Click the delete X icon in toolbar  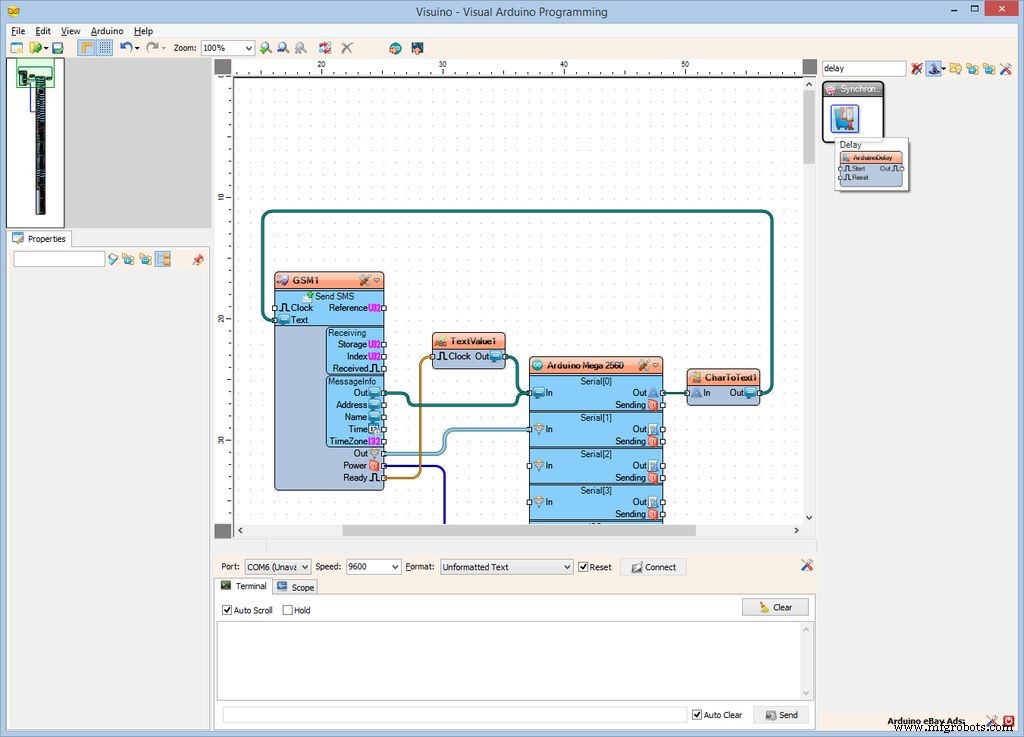click(347, 48)
